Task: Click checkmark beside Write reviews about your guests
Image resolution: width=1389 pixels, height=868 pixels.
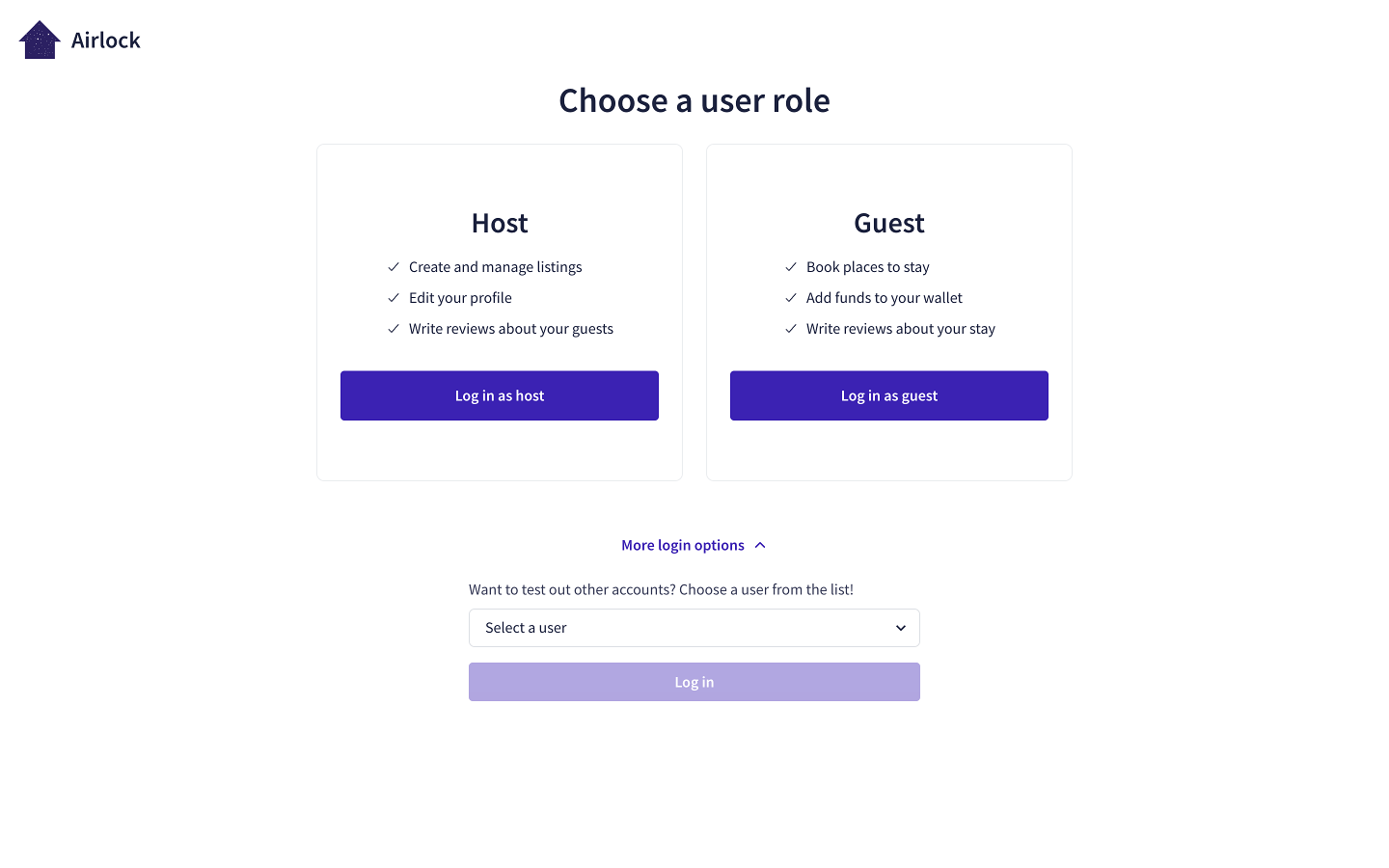Action: coord(394,329)
